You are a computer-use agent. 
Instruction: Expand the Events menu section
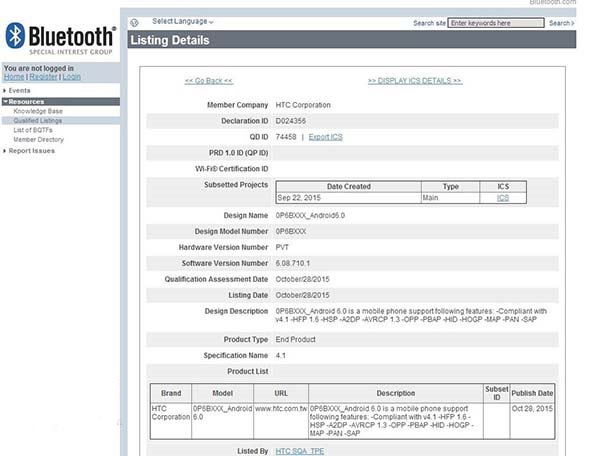19,91
